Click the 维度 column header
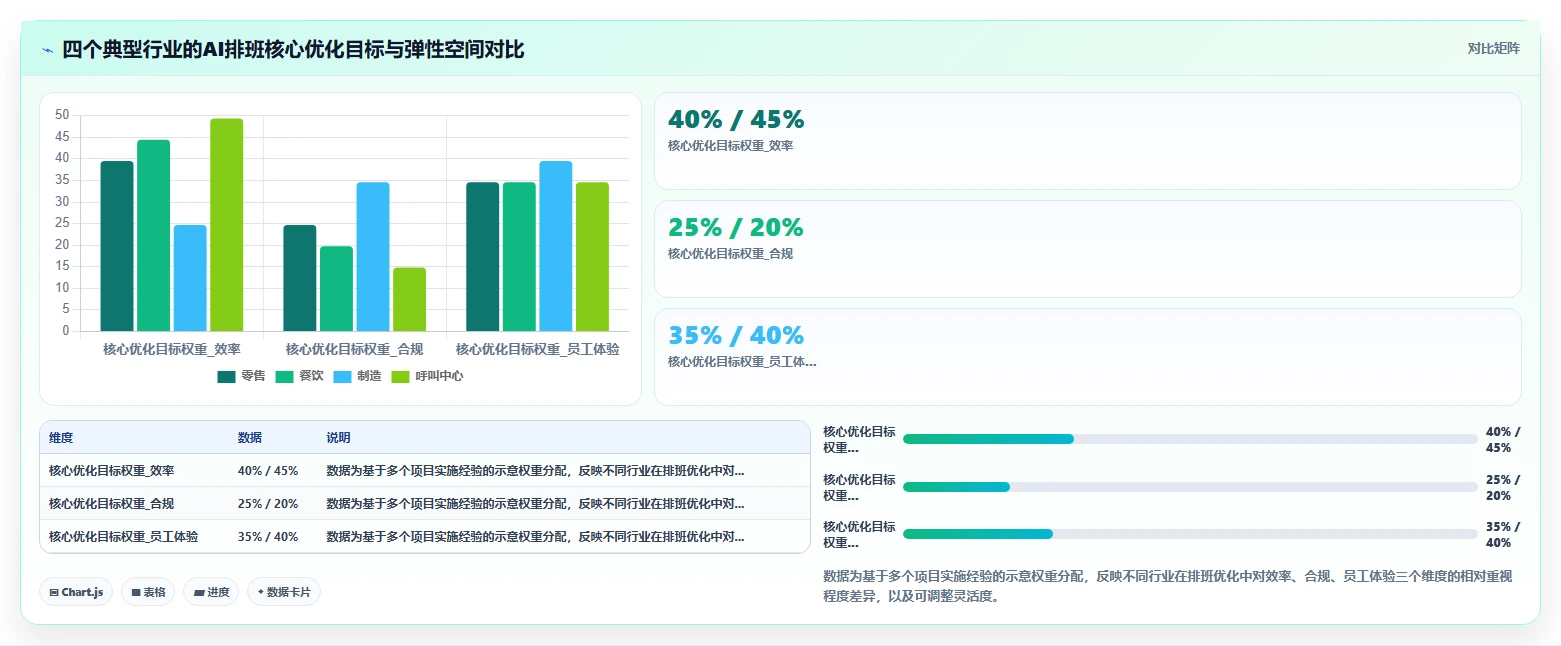The image size is (1561, 646). tap(61, 438)
